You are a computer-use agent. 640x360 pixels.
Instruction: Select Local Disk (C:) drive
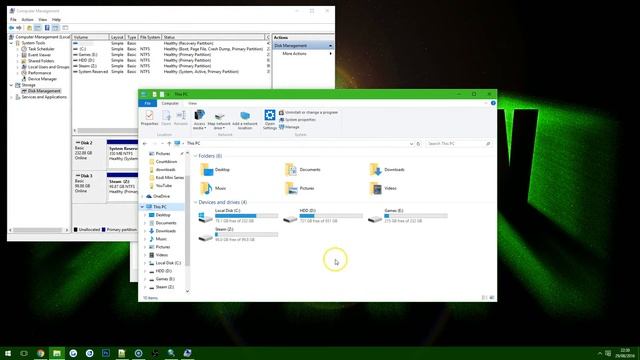pyautogui.click(x=238, y=216)
